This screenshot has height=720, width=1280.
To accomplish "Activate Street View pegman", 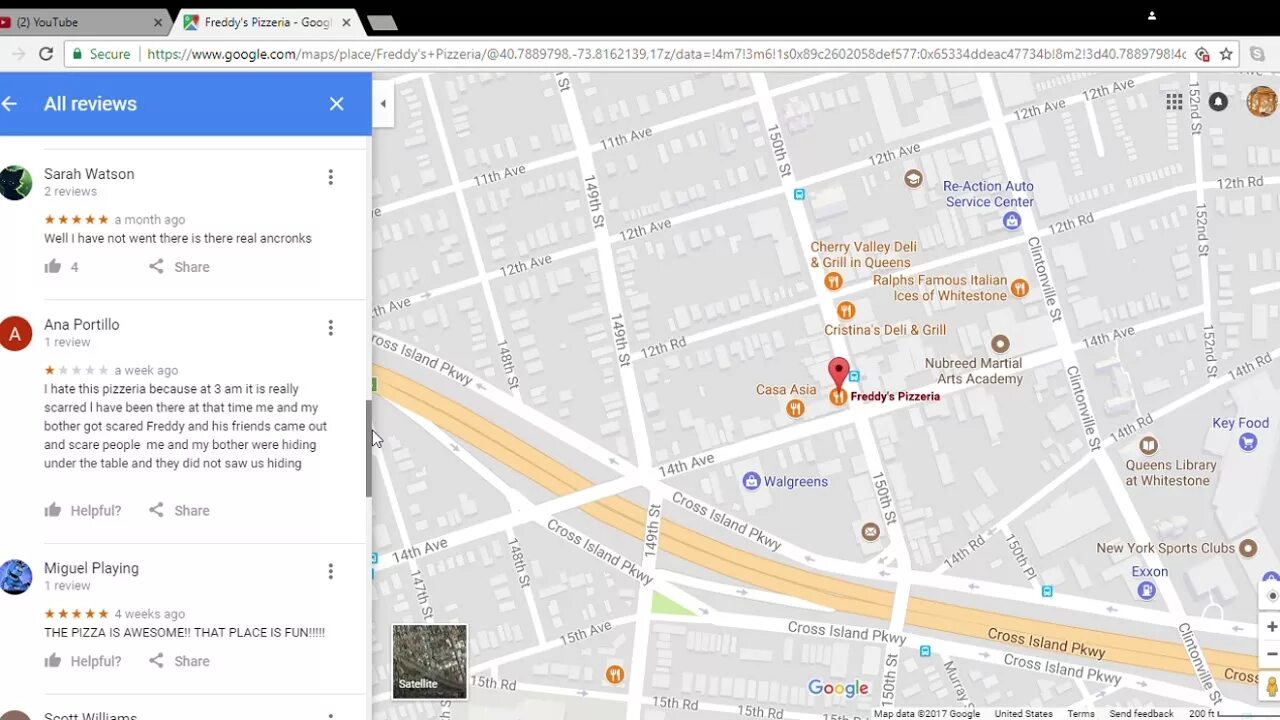I will (x=1271, y=687).
